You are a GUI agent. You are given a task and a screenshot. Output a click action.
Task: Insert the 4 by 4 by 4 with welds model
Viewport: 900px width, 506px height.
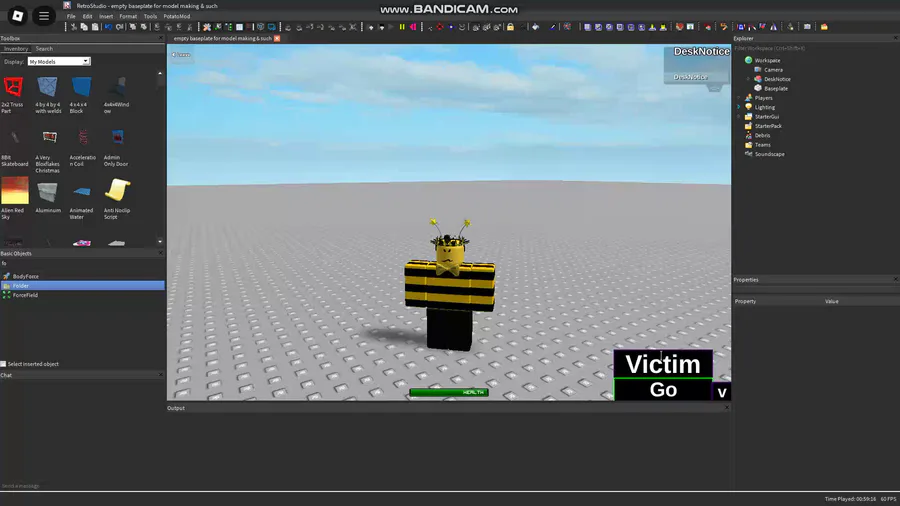48,95
